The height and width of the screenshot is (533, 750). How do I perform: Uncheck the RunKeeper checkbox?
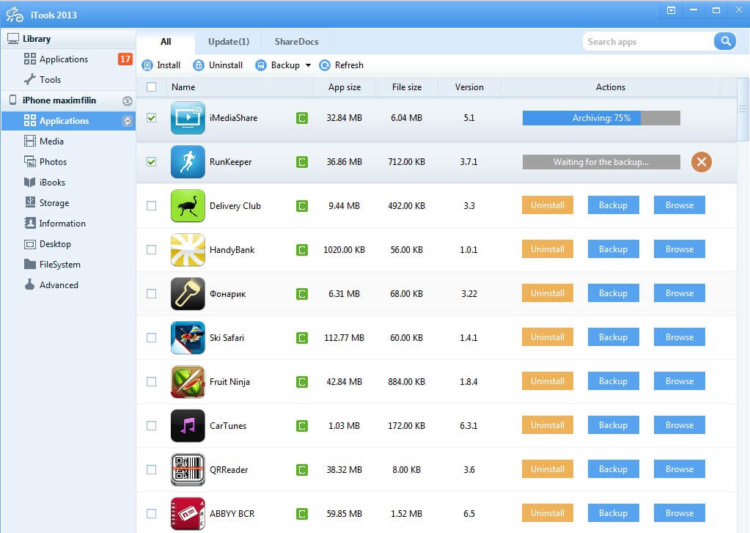[x=151, y=162]
